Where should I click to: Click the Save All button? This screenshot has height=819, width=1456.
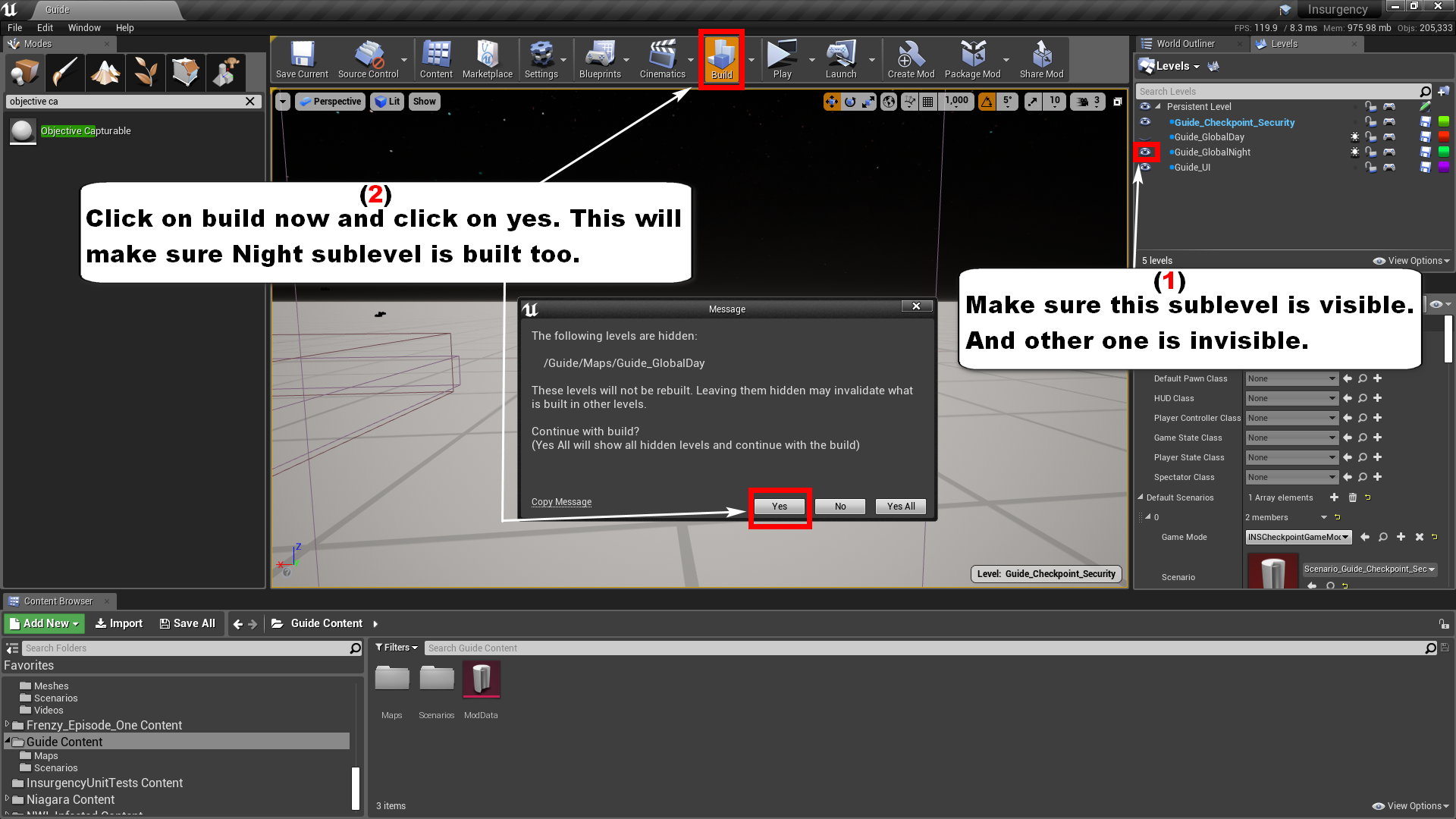(x=187, y=623)
